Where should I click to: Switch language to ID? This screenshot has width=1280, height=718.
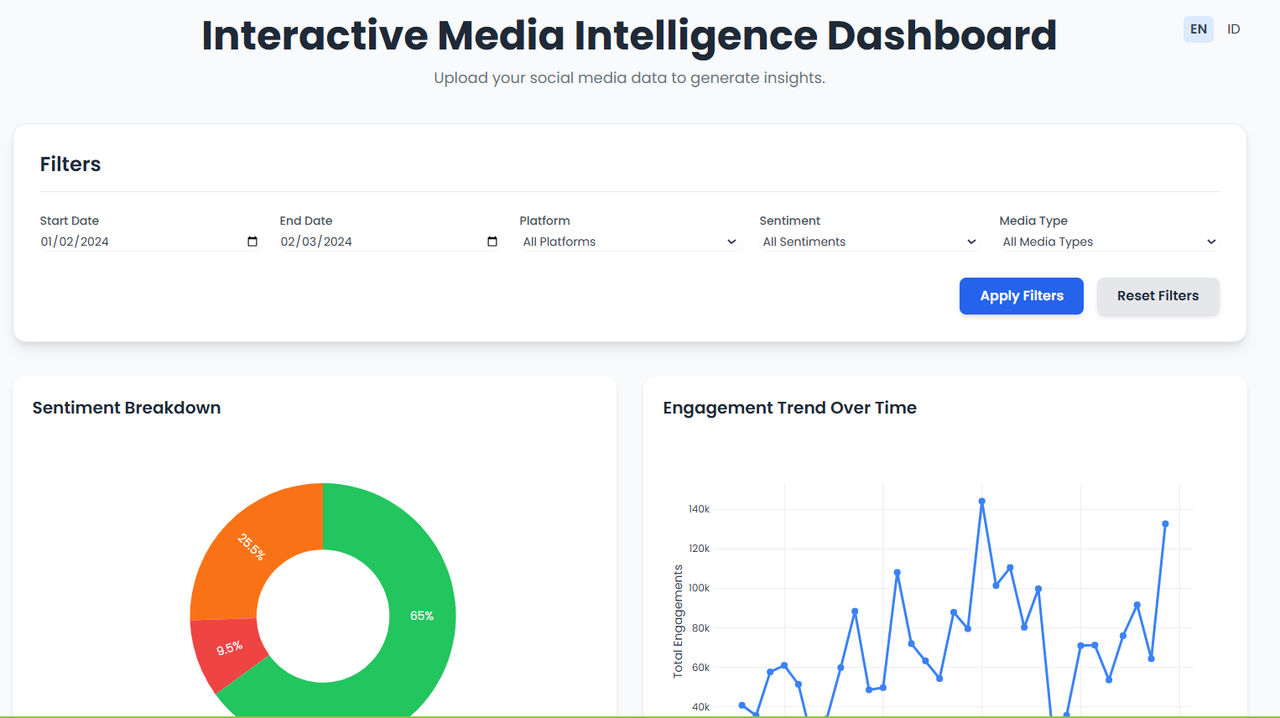coord(1234,29)
